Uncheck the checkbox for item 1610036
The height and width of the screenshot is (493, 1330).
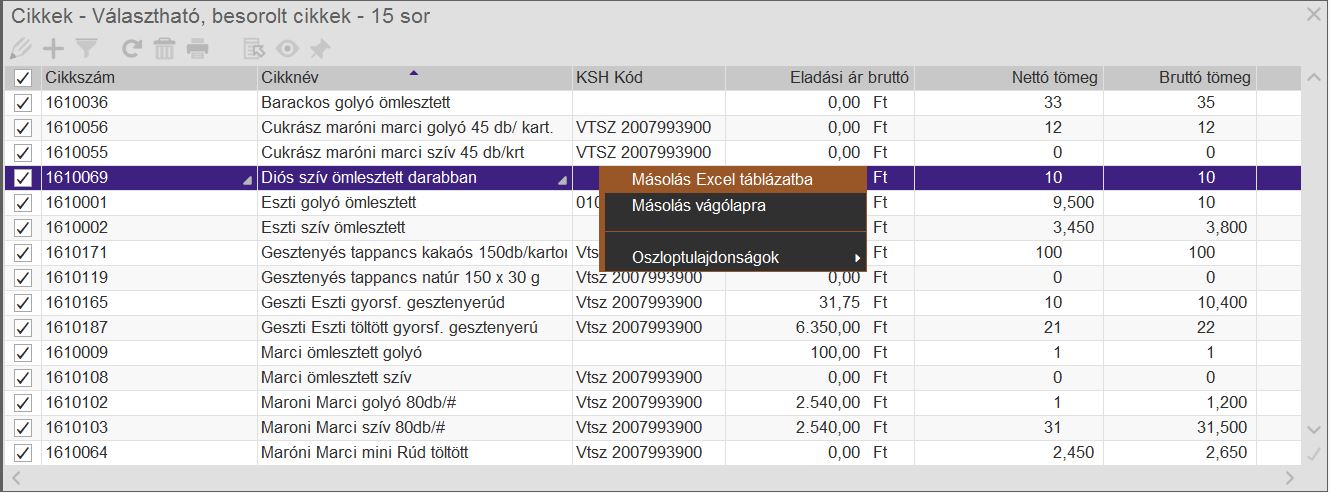(x=23, y=103)
